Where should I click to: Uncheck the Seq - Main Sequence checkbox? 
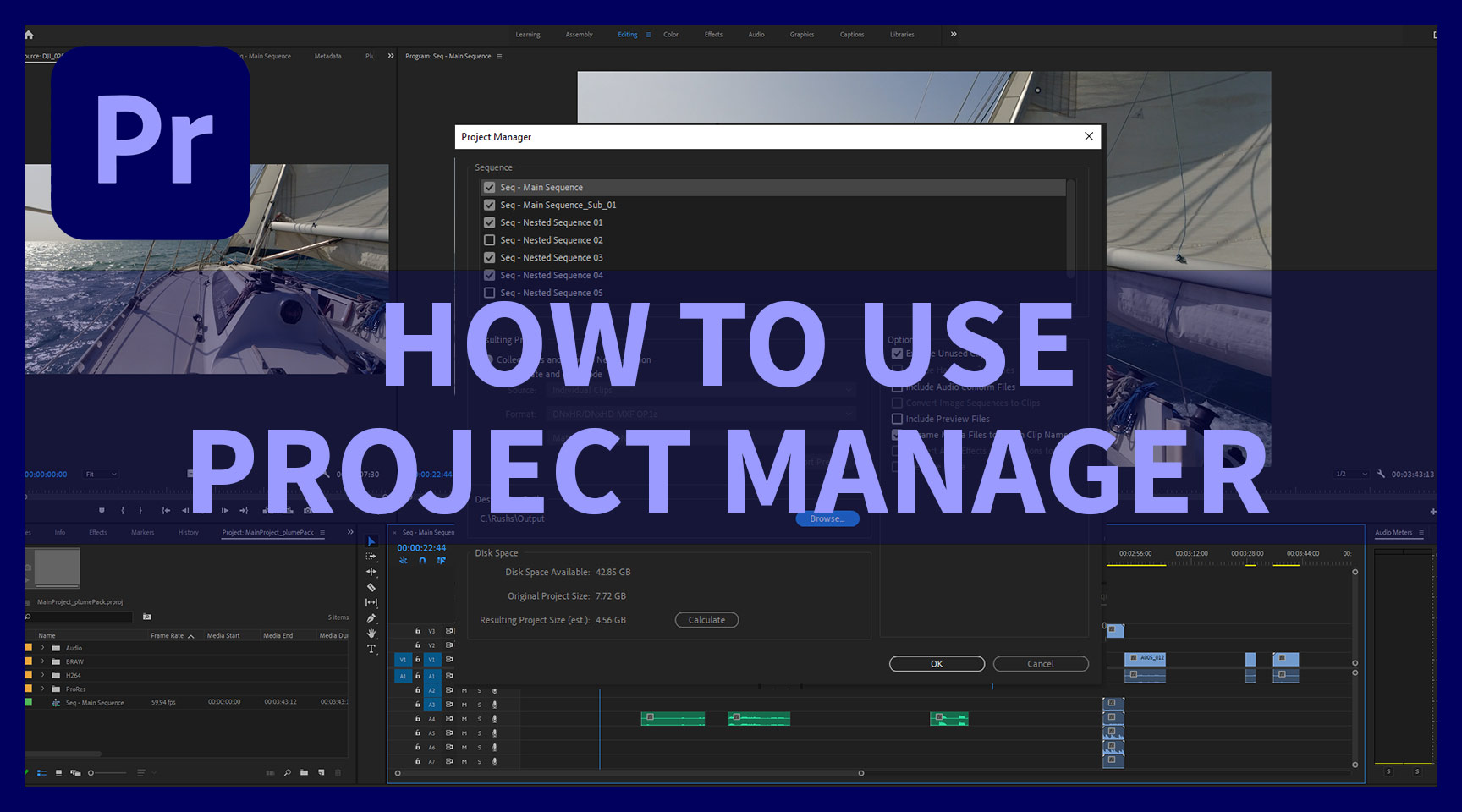point(490,187)
